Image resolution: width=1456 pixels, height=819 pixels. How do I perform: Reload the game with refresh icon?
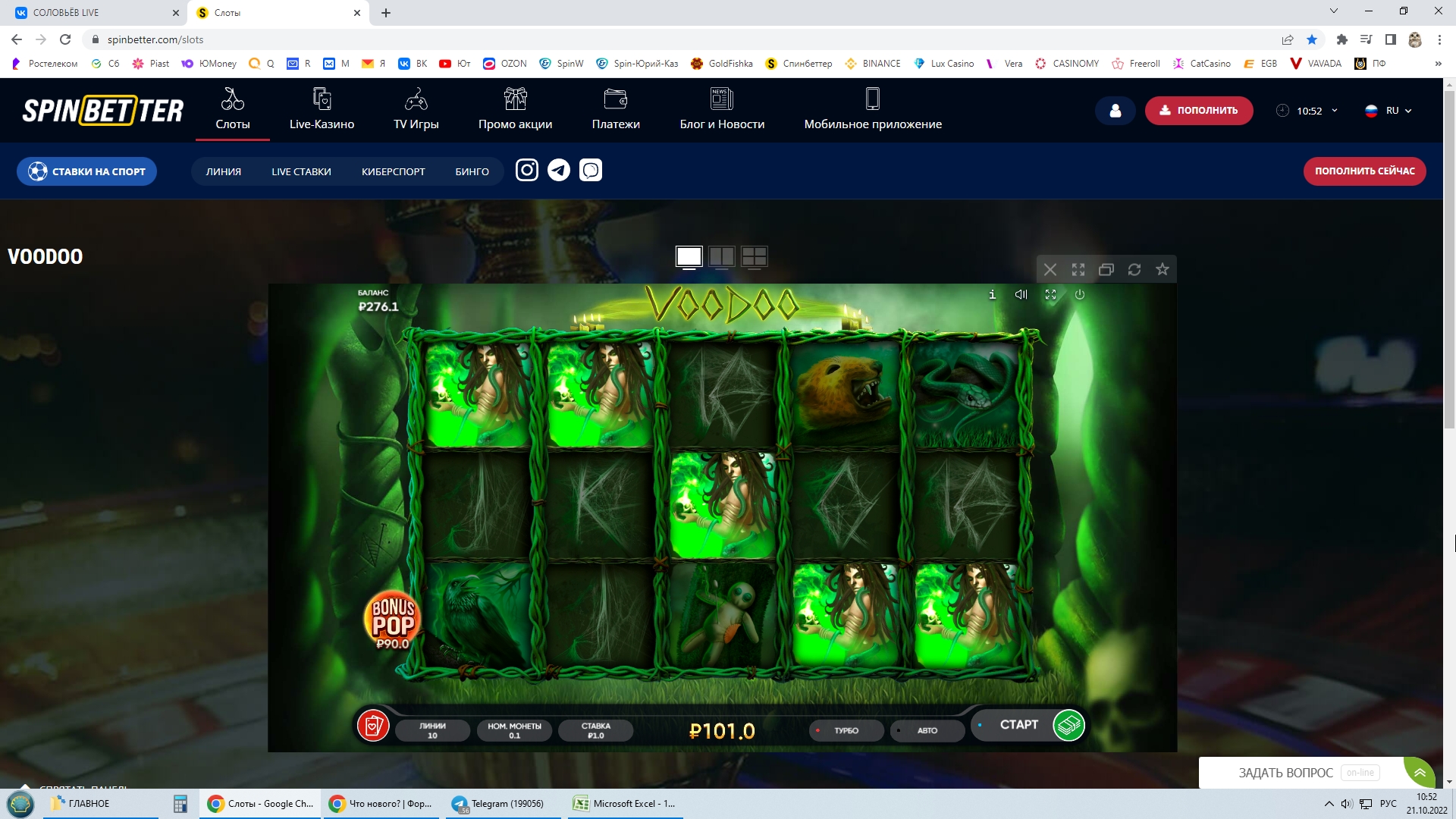1134,269
